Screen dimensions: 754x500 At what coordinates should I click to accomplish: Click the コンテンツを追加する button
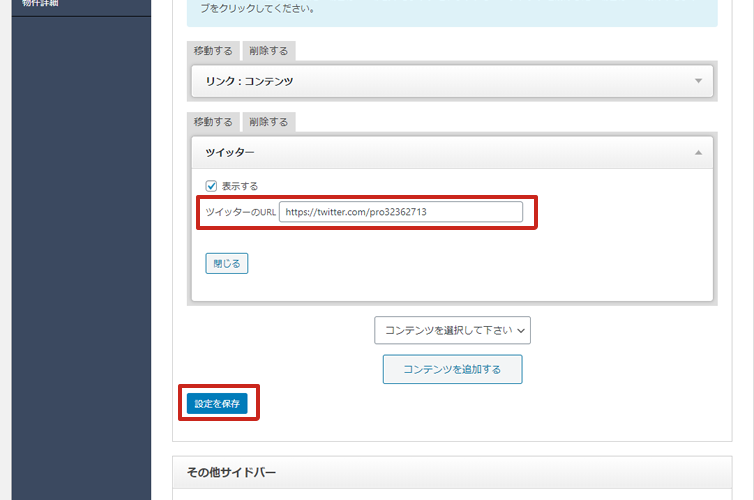[452, 369]
